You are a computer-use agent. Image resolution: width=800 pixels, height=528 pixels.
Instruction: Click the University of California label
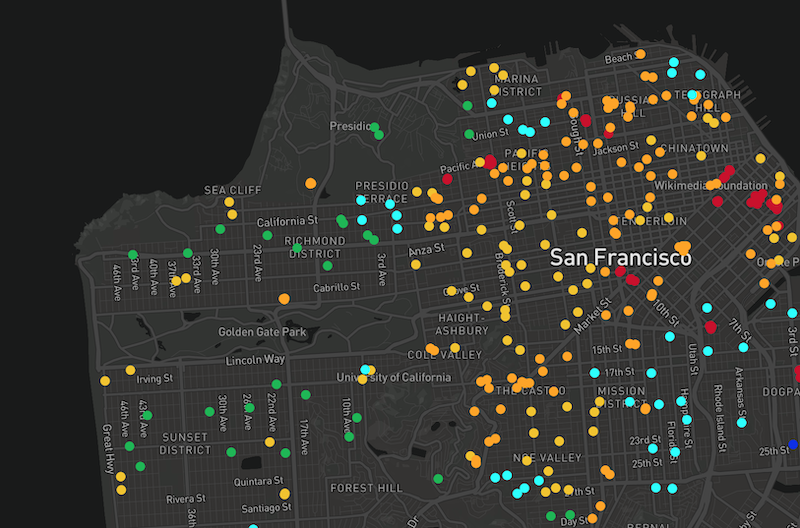394,378
